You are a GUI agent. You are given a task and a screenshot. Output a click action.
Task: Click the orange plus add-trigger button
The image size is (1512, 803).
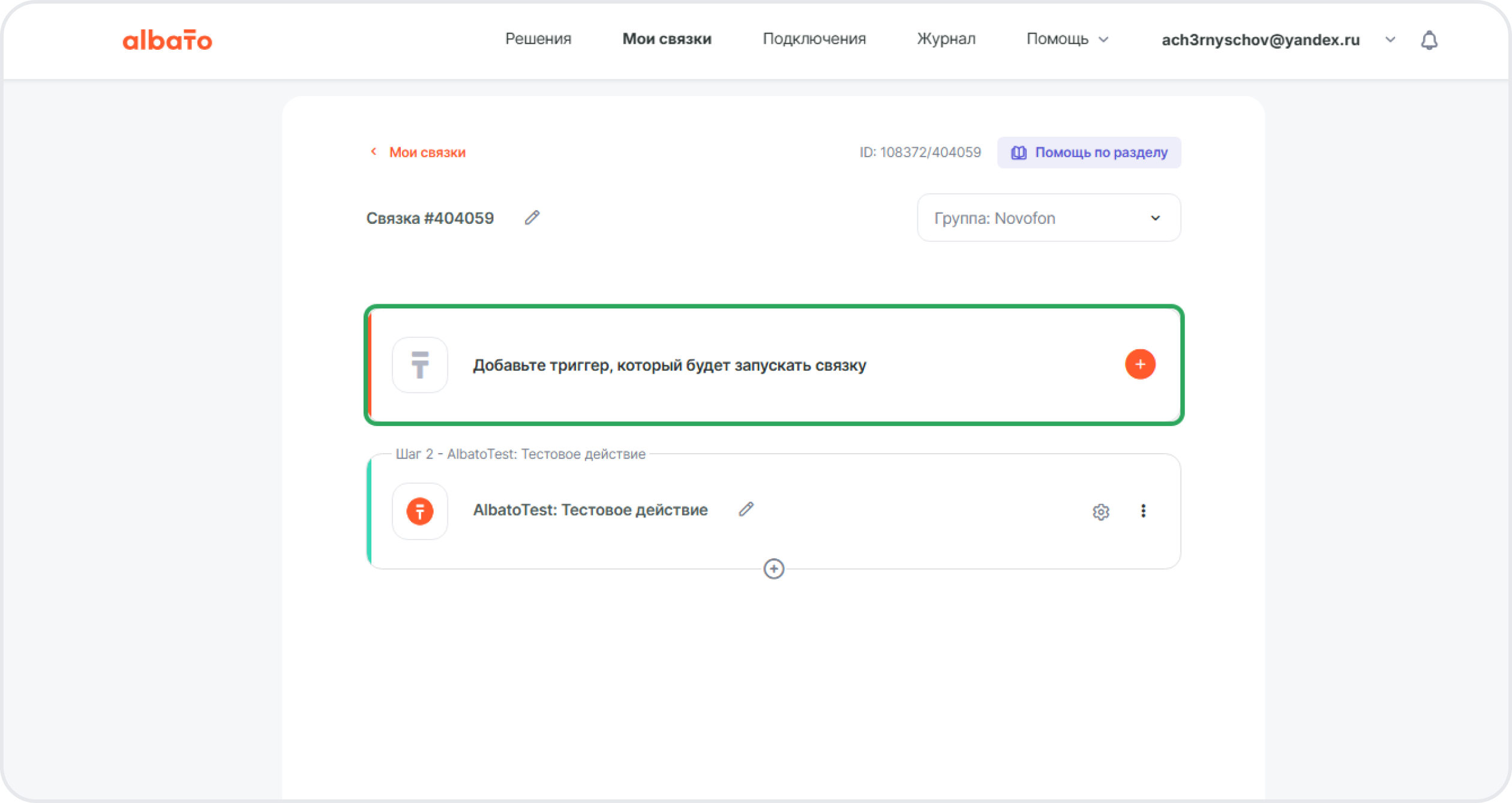(1140, 364)
